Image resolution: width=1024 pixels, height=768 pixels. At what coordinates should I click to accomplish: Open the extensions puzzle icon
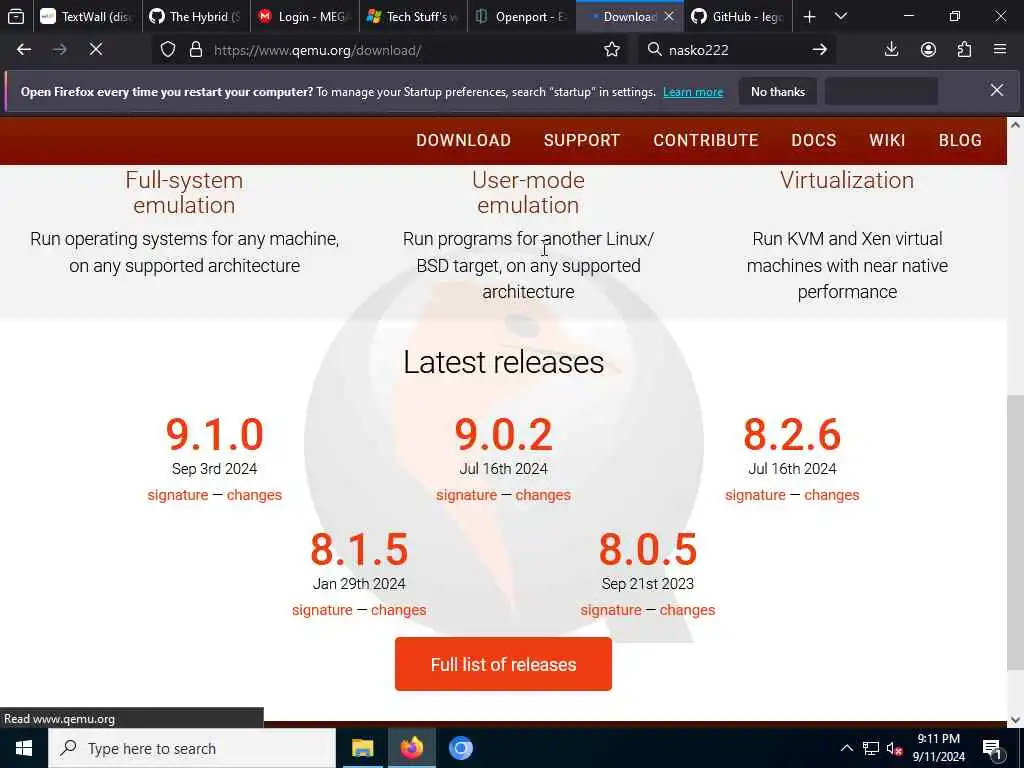pyautogui.click(x=965, y=50)
